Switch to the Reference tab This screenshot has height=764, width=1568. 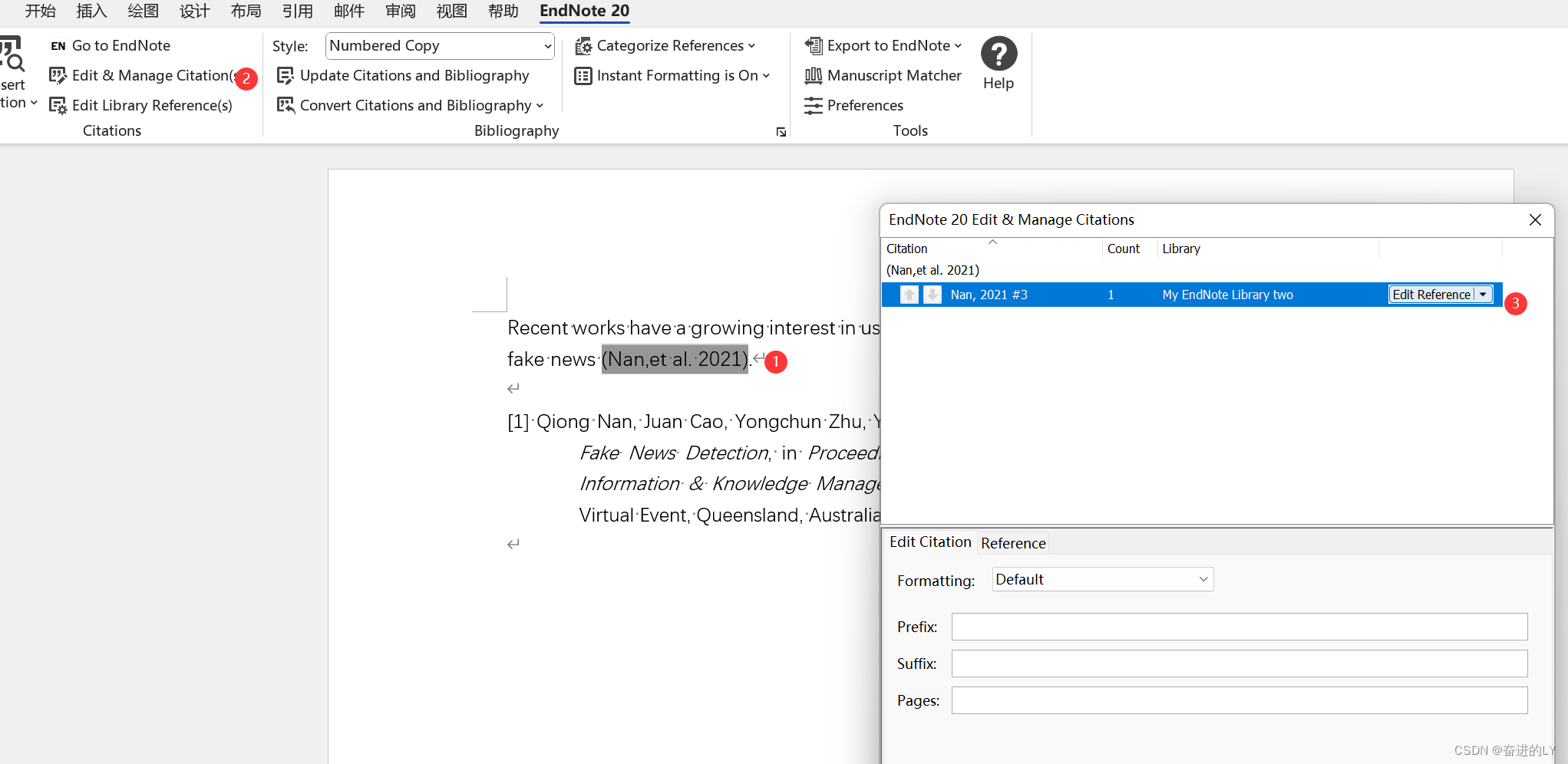point(1013,543)
